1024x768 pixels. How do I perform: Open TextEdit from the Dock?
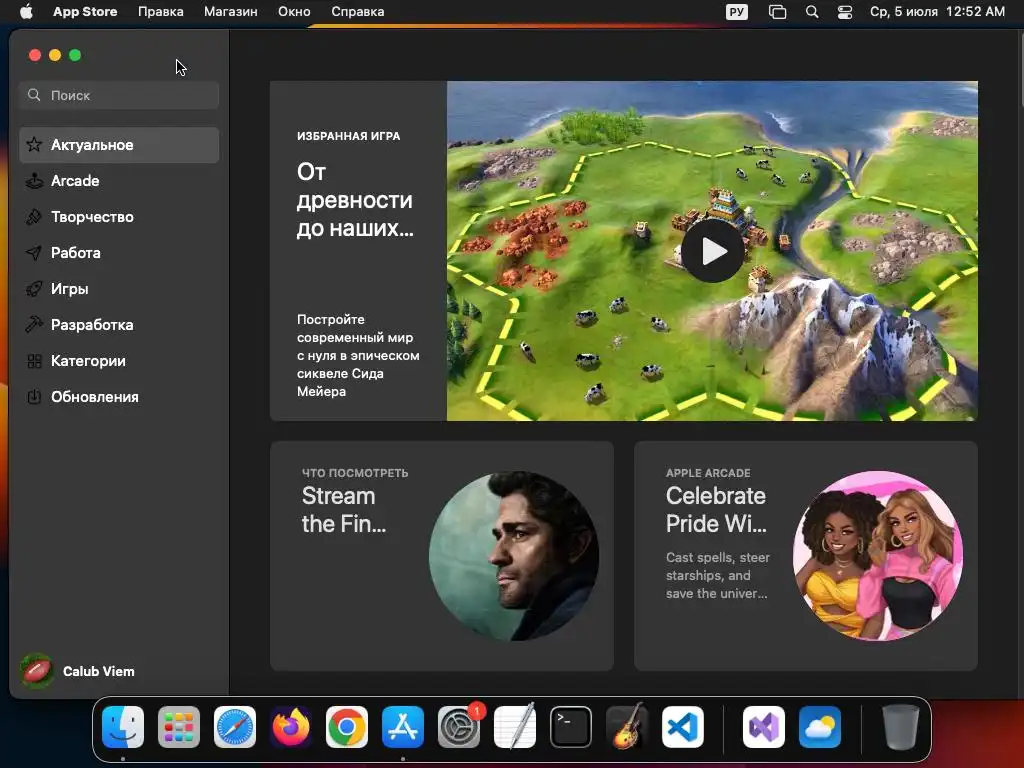pyautogui.click(x=515, y=727)
